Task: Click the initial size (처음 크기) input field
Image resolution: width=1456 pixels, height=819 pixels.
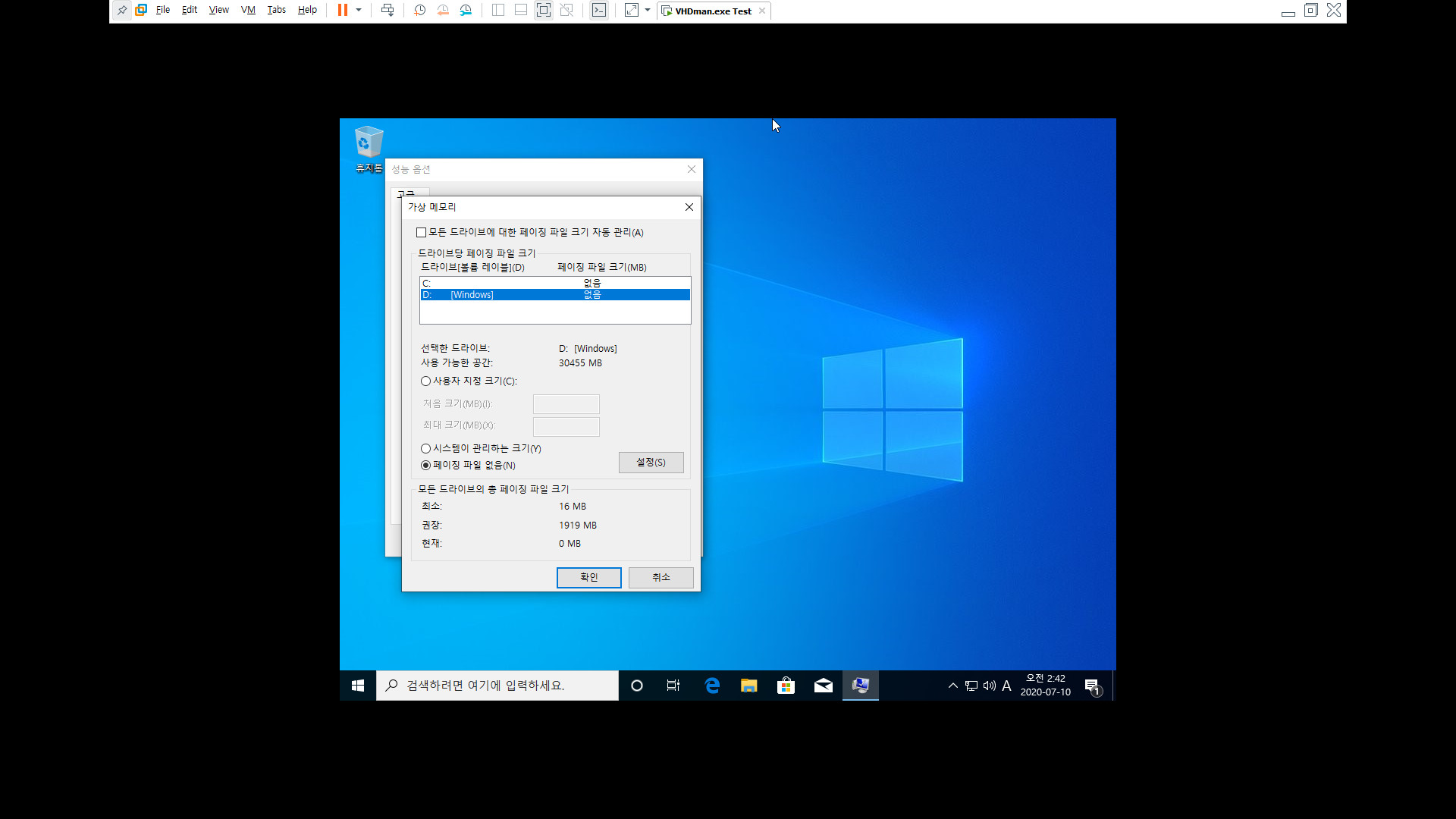Action: point(566,404)
